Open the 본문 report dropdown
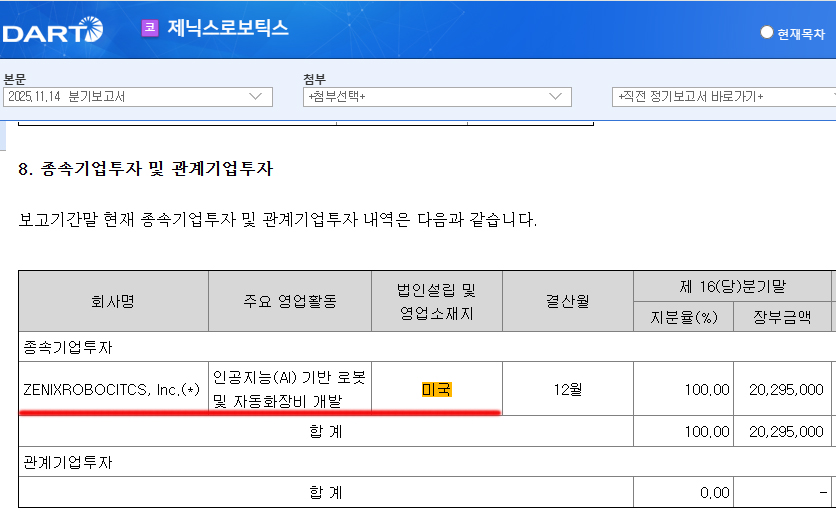This screenshot has height=514, width=836. pyautogui.click(x=138, y=97)
